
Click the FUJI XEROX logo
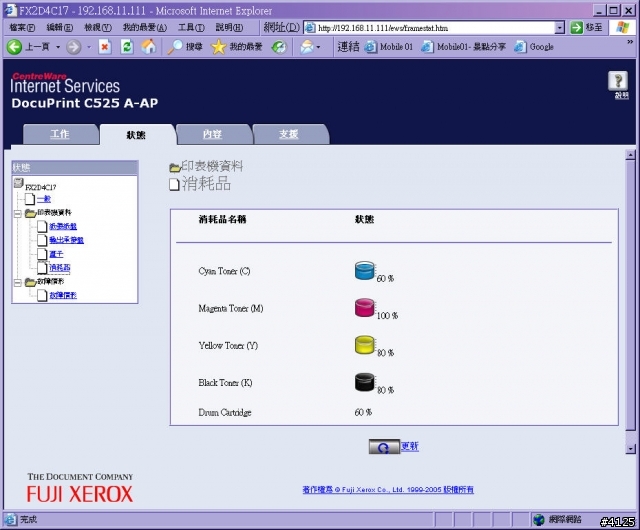(x=80, y=494)
